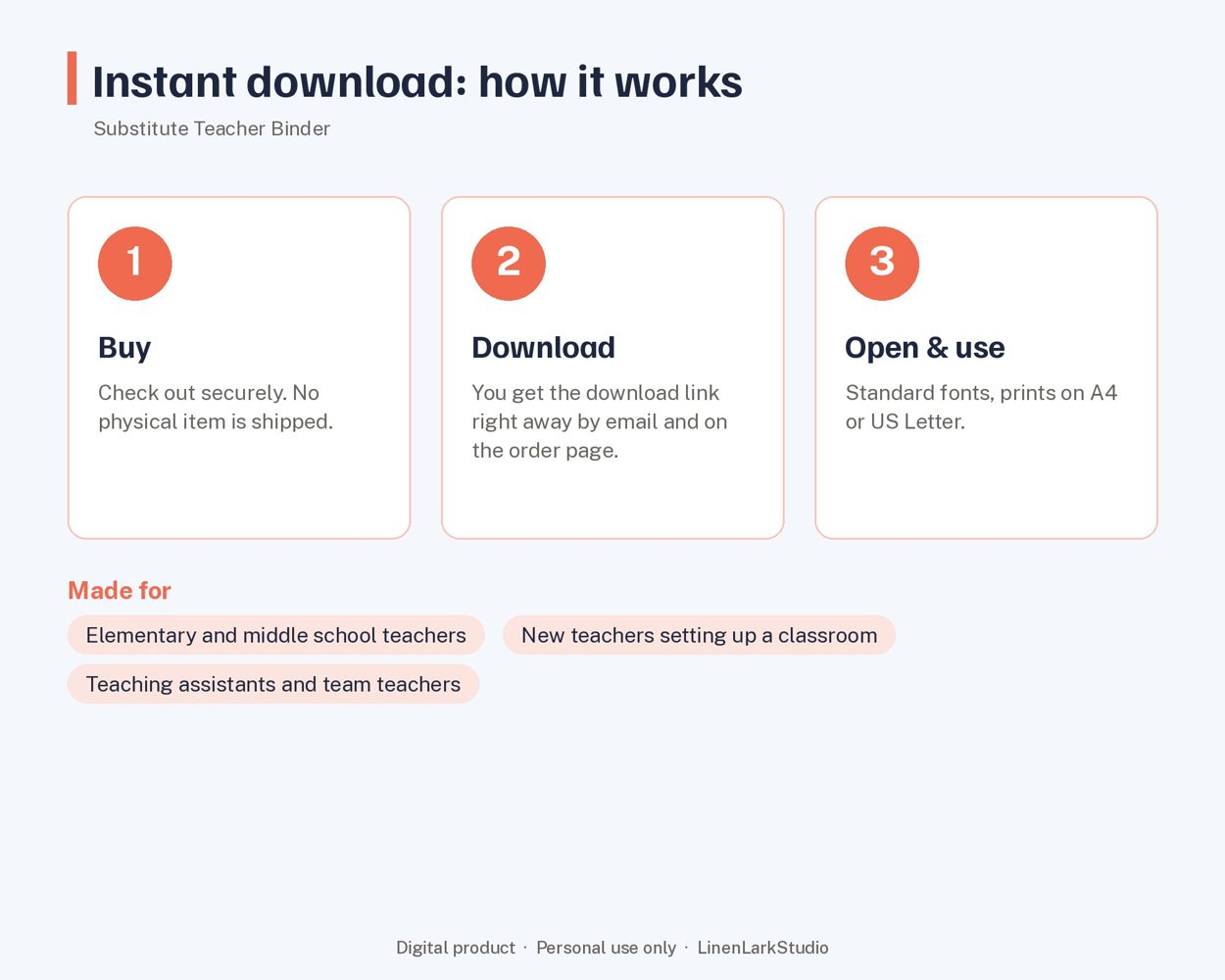Click "Digital product" in the footer
Image resolution: width=1225 pixels, height=980 pixels.
[x=456, y=948]
